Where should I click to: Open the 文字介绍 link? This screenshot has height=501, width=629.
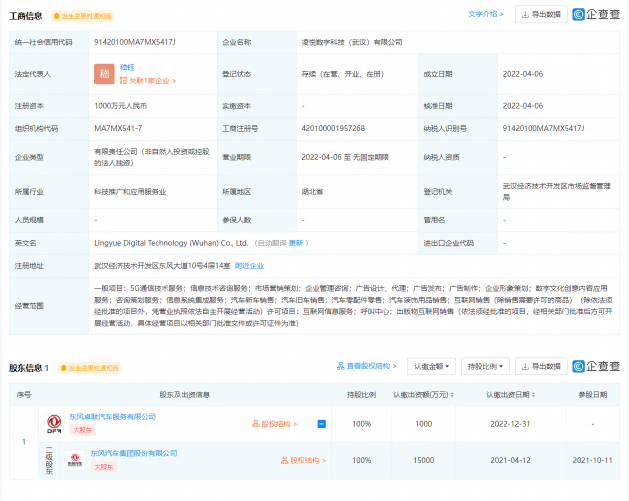pyautogui.click(x=486, y=14)
